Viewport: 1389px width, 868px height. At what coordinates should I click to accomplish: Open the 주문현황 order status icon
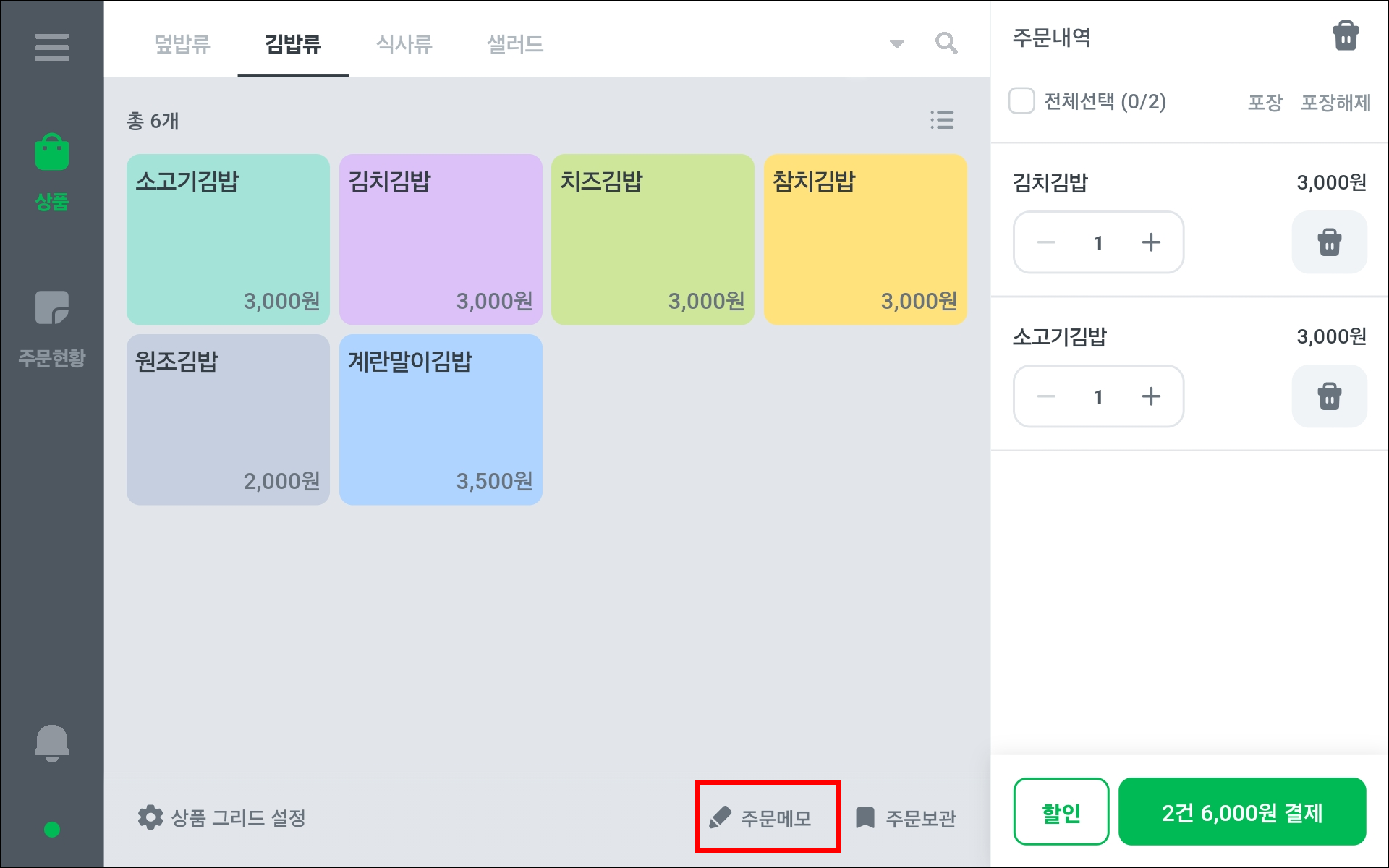51,308
